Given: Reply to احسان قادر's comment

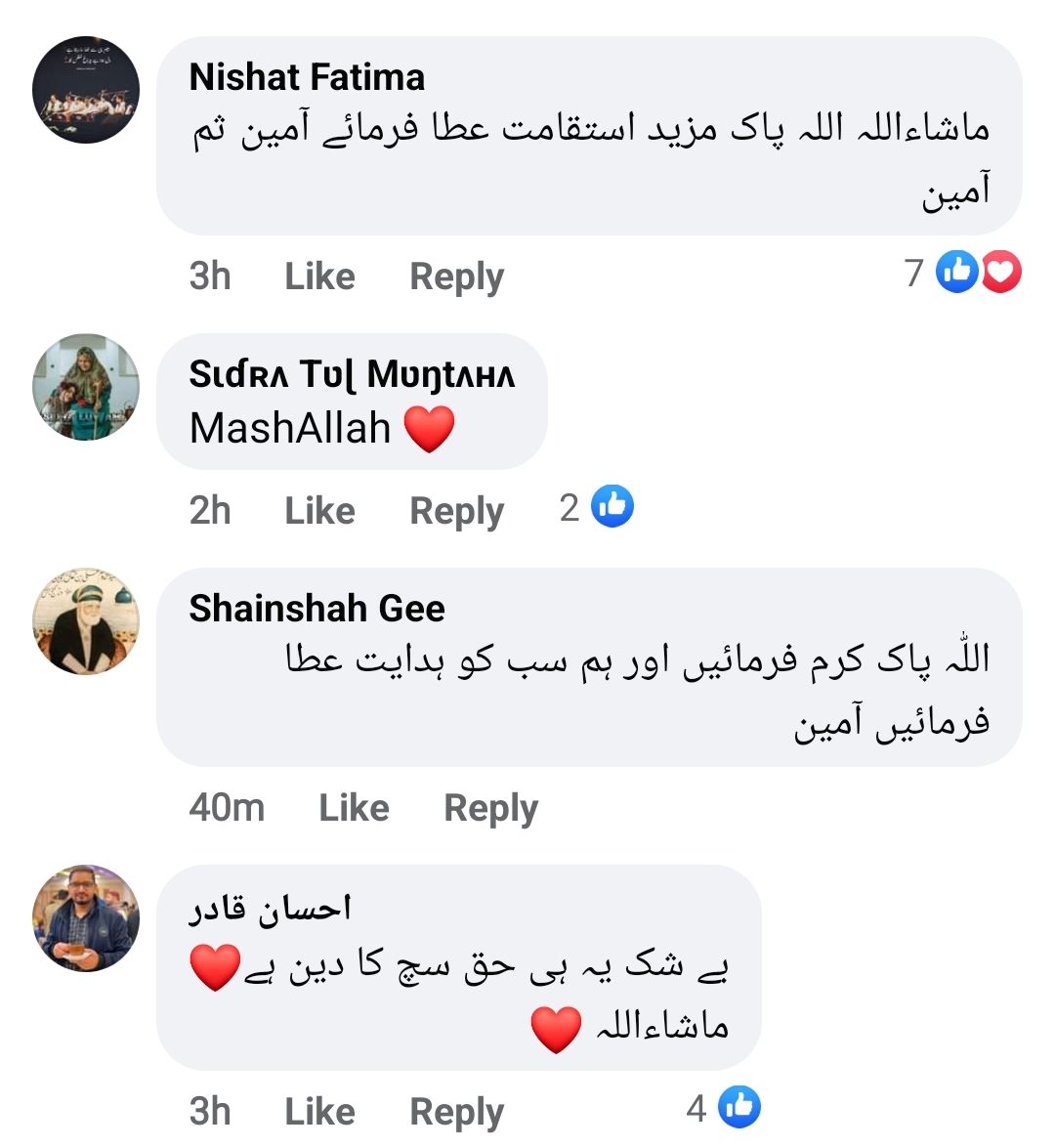Looking at the screenshot, I should (456, 1111).
